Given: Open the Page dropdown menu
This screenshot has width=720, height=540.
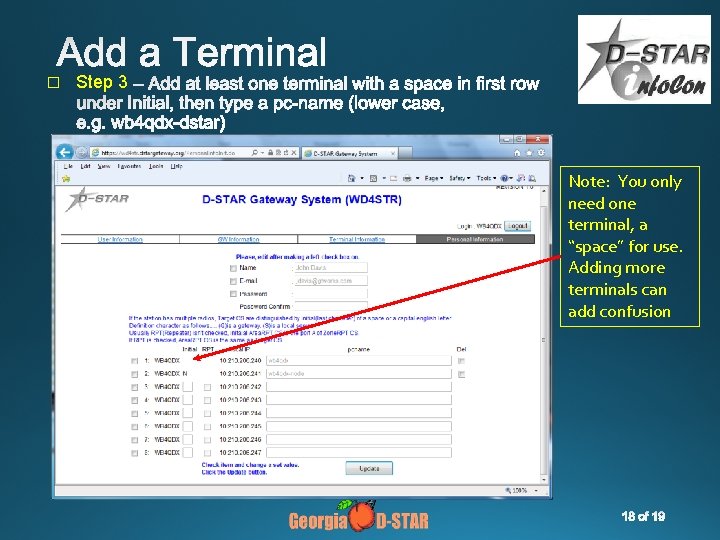Looking at the screenshot, I should (x=434, y=178).
